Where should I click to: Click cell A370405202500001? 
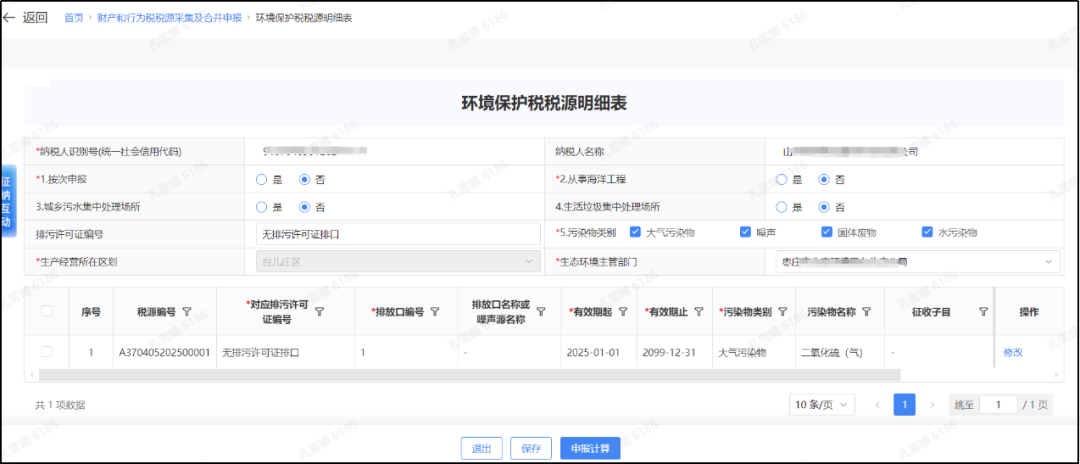[x=165, y=352]
